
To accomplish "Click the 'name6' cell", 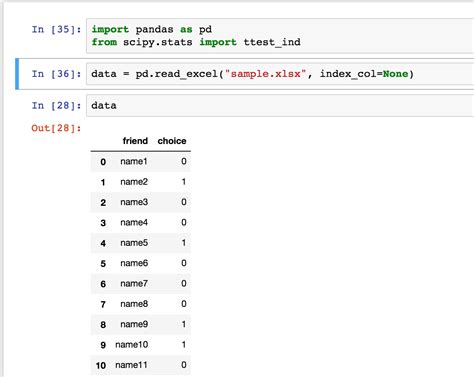I will point(134,263).
